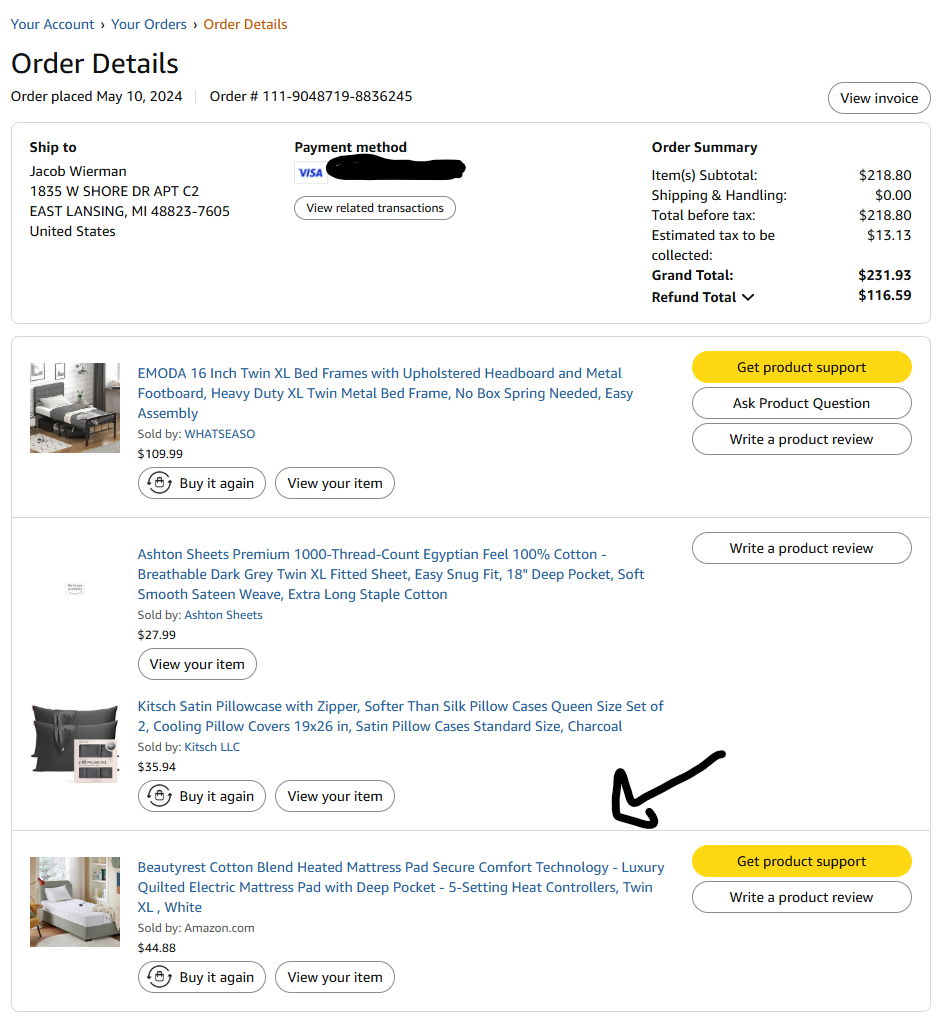Image resolution: width=939 pixels, height=1021 pixels.
Task: Click the Ashton Sheets placeholder image
Action: pyautogui.click(x=75, y=589)
